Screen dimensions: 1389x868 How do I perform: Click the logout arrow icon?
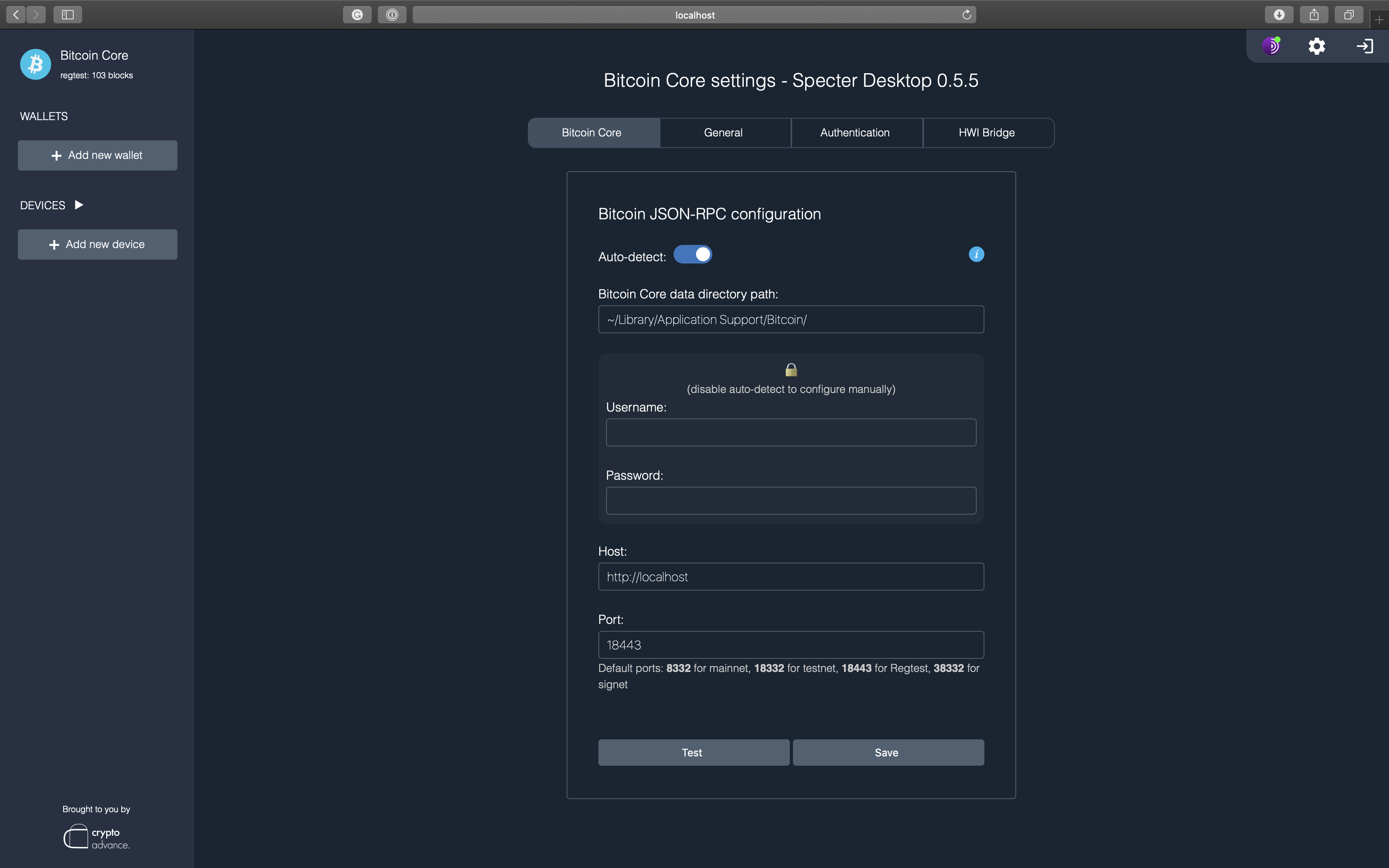click(x=1364, y=46)
